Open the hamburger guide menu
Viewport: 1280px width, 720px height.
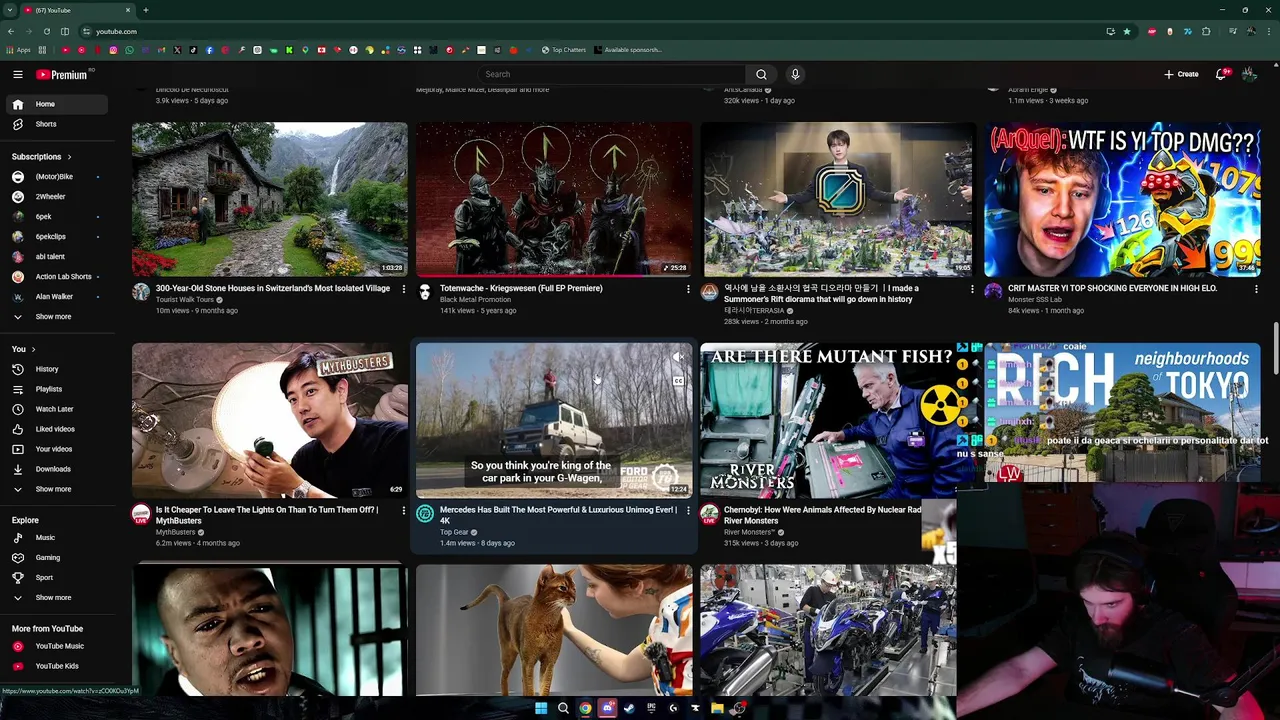click(17, 74)
